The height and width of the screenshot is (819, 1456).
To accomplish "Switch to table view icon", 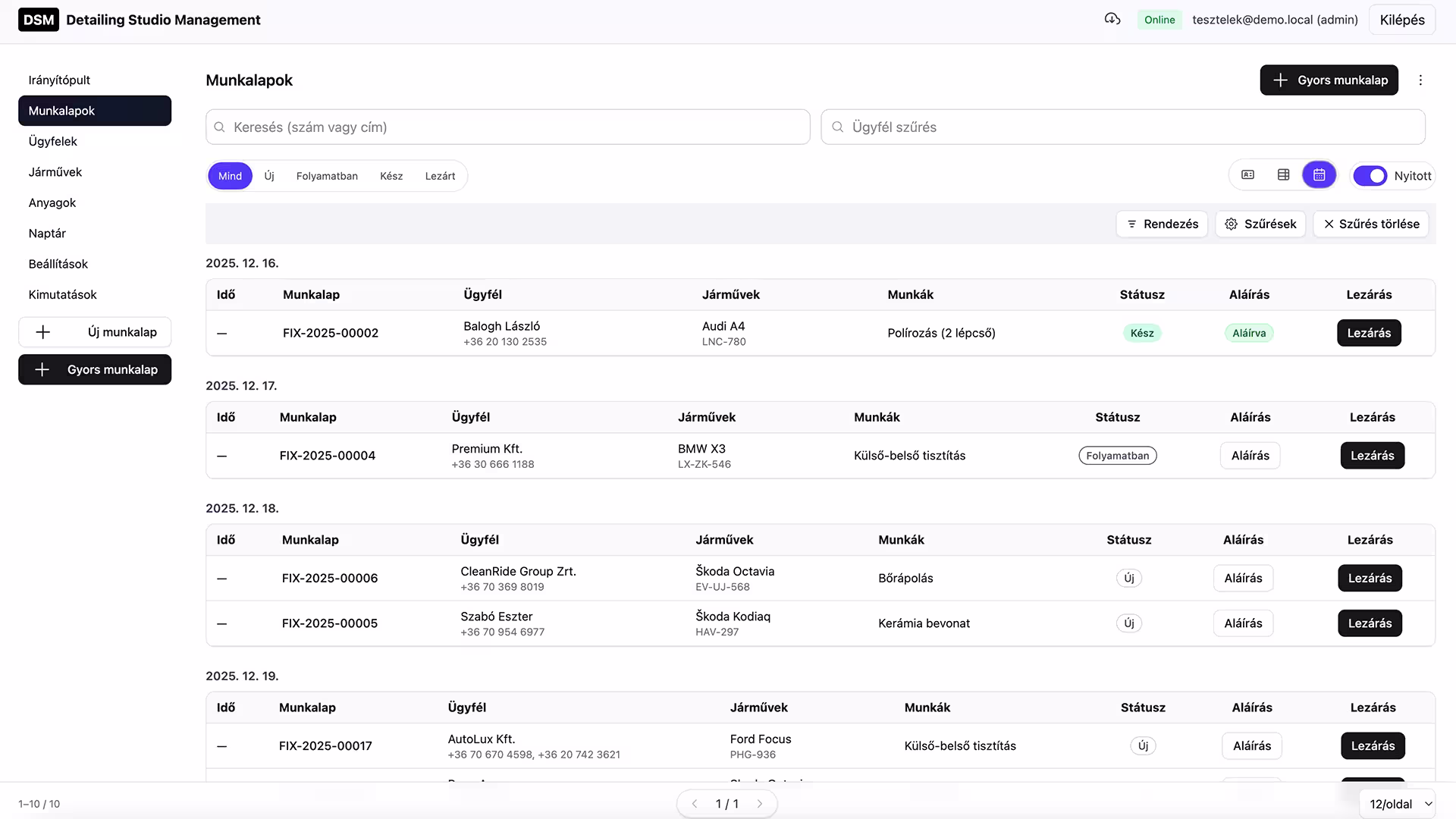I will tap(1283, 175).
